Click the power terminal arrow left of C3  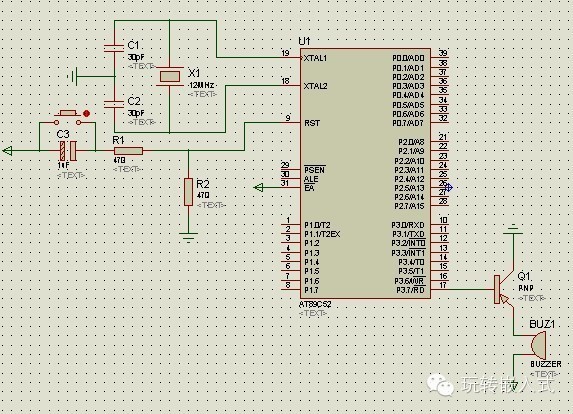point(7,151)
